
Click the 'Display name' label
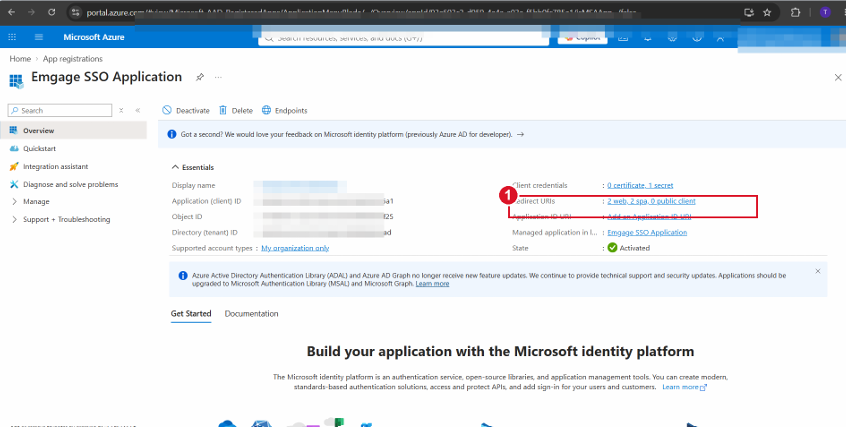(193, 185)
